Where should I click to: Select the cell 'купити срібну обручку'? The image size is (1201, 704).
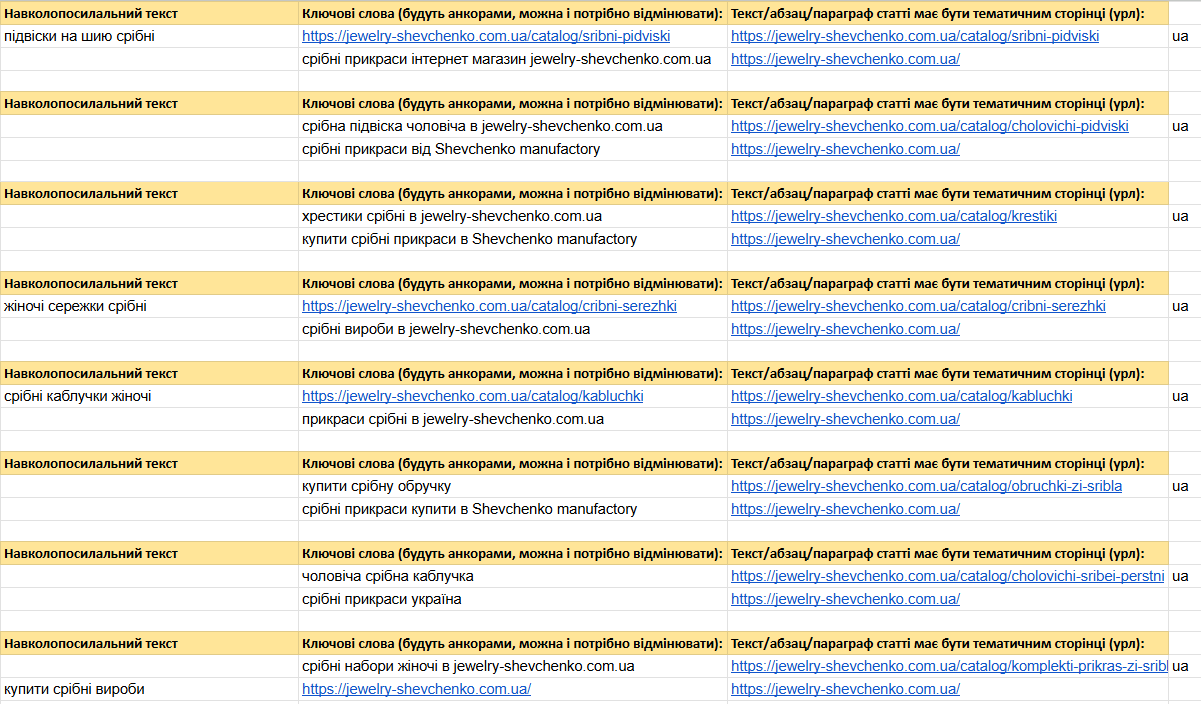513,486
